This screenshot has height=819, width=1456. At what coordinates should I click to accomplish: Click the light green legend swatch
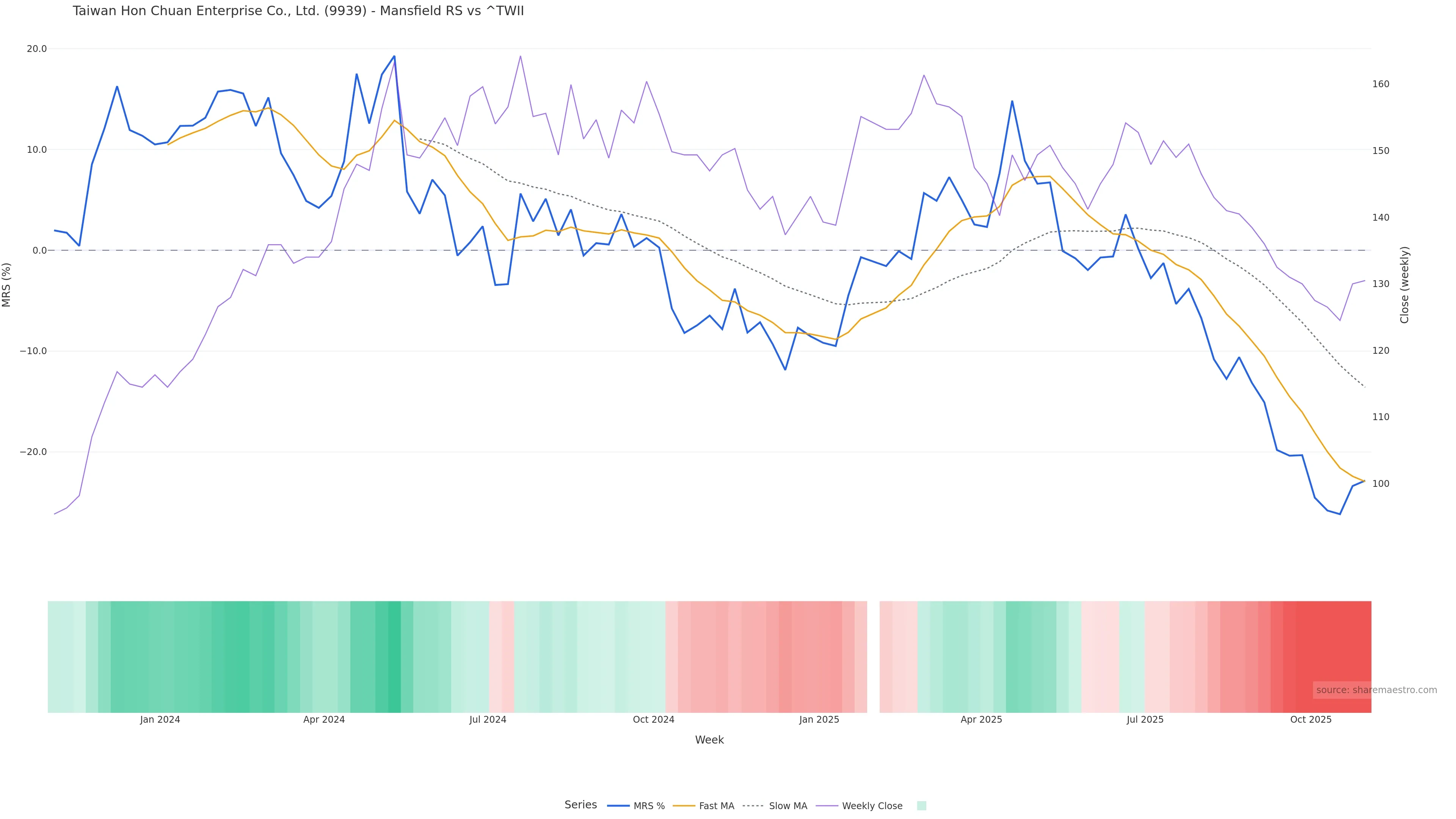tap(921, 806)
